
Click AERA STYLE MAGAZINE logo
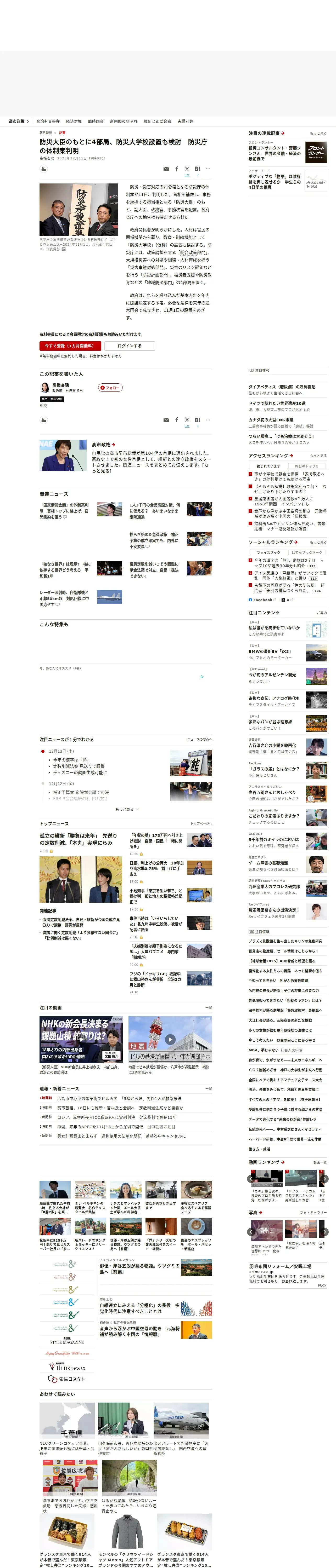pyautogui.click(x=67, y=1340)
